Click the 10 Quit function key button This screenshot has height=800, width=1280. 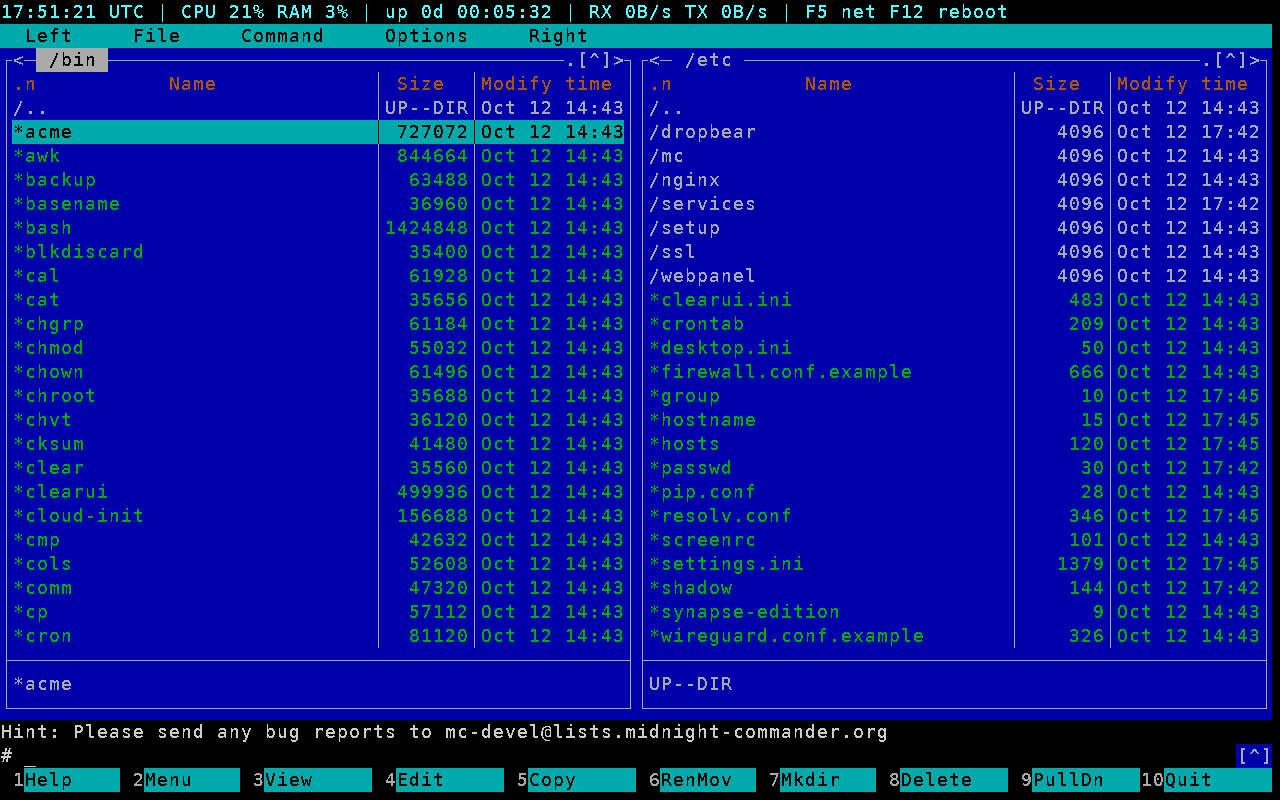tap(1206, 780)
